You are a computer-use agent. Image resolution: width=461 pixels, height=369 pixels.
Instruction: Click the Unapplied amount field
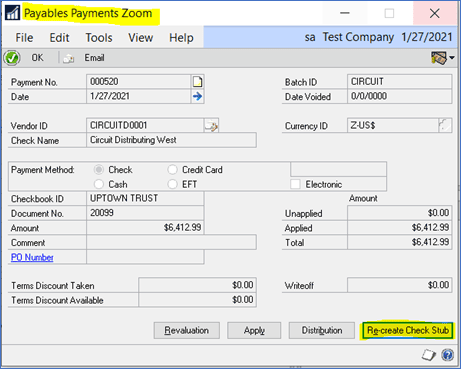coord(400,213)
